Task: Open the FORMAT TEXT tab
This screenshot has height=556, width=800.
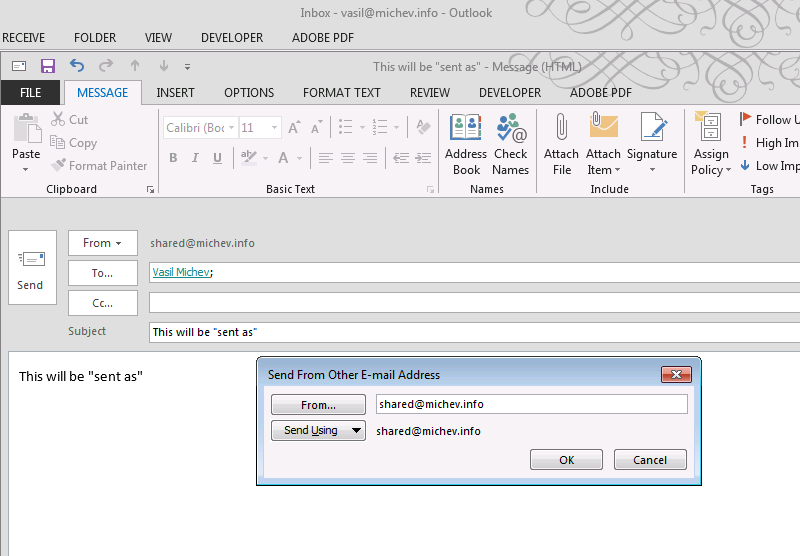Action: pyautogui.click(x=342, y=93)
